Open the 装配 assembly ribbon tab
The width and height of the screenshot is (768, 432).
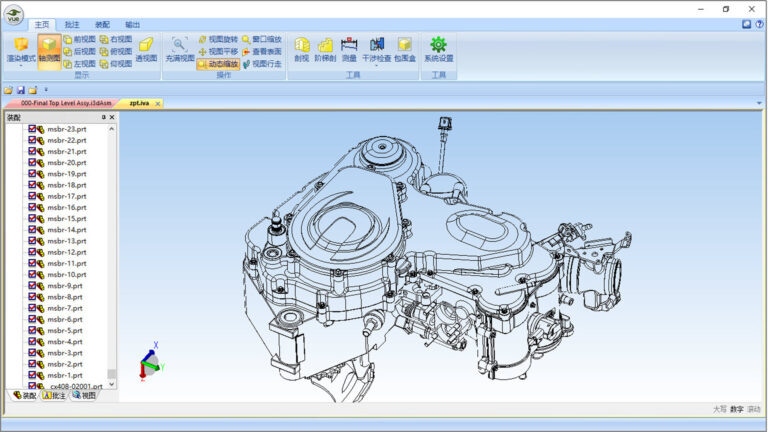102,24
